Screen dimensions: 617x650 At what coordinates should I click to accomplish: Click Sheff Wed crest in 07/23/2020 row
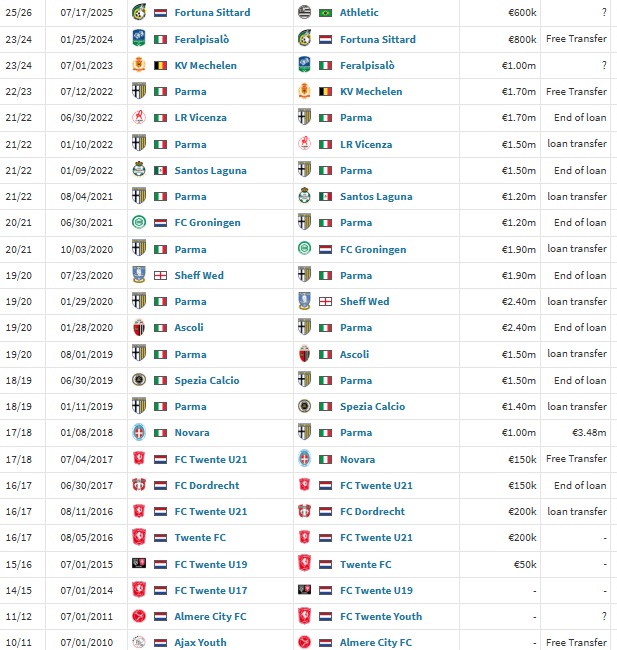point(138,275)
